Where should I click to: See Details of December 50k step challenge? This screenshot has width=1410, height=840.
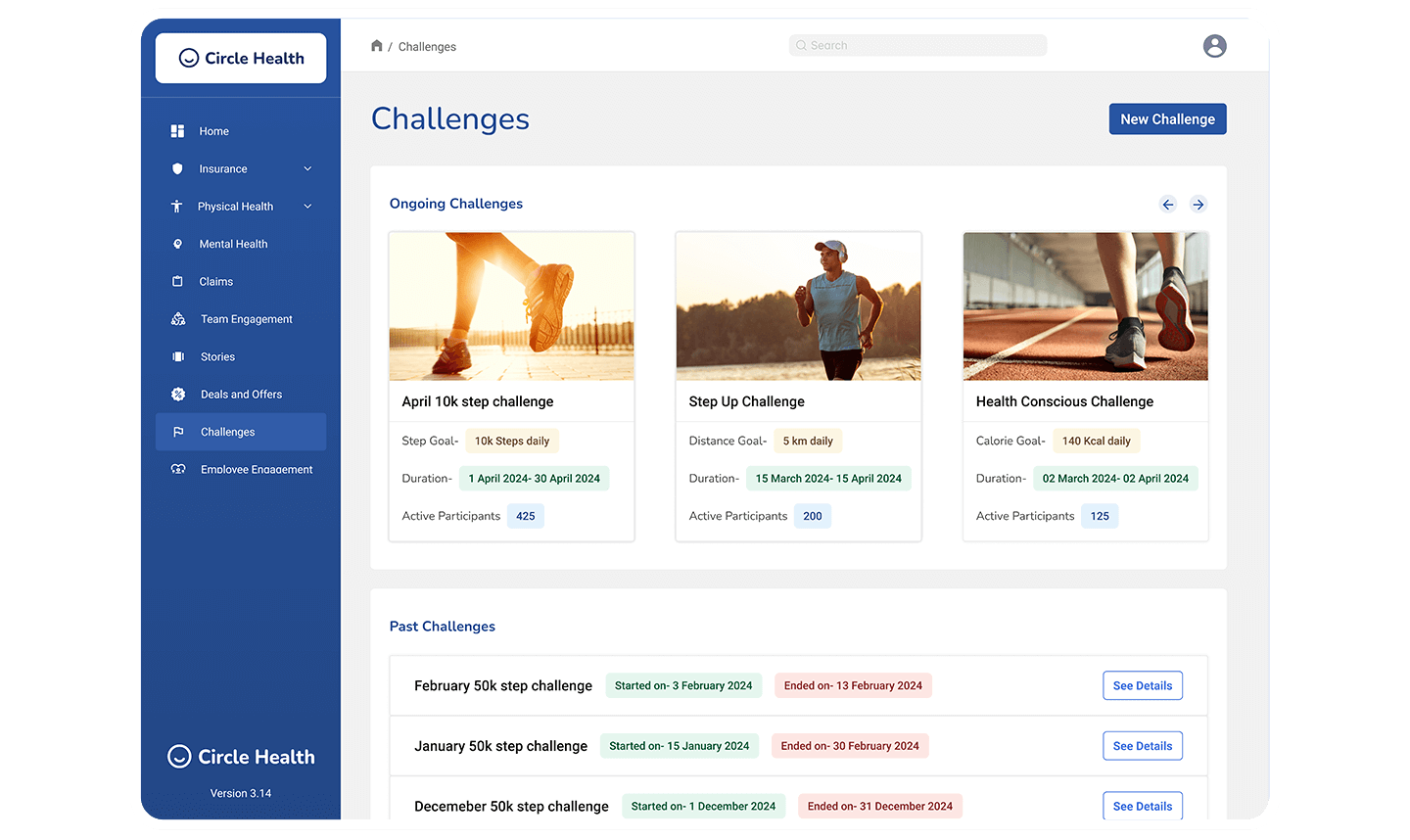click(1143, 806)
